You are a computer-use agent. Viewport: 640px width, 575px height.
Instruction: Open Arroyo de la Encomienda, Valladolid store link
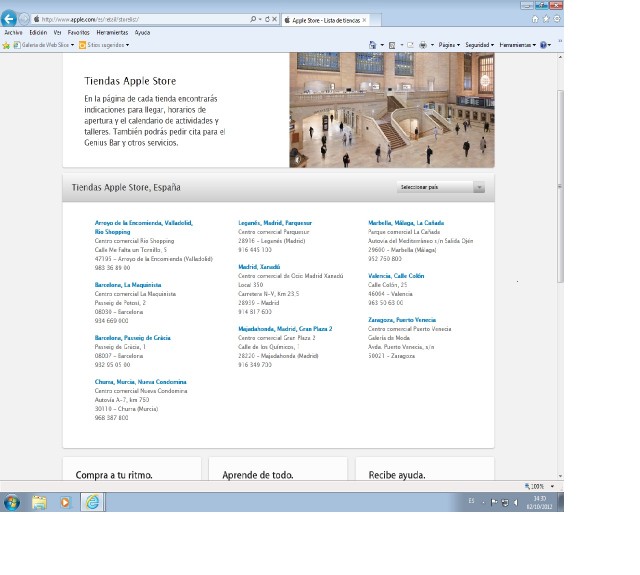pos(144,227)
